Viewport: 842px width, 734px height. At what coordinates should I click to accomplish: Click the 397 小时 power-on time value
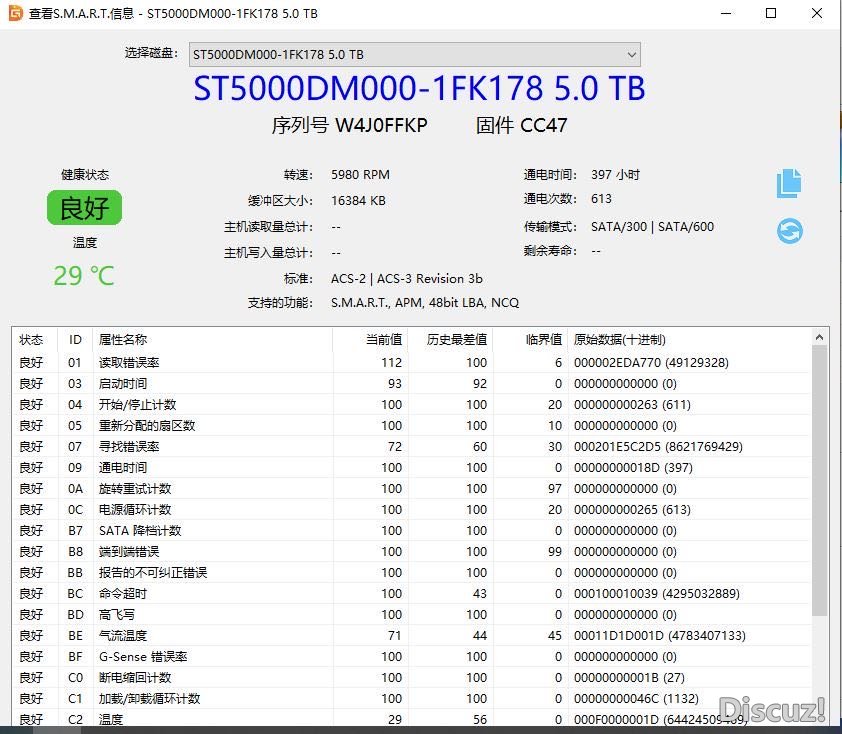(x=615, y=175)
